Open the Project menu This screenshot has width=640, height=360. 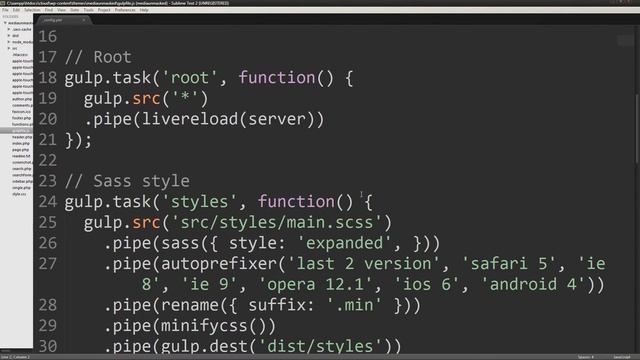[x=104, y=10]
